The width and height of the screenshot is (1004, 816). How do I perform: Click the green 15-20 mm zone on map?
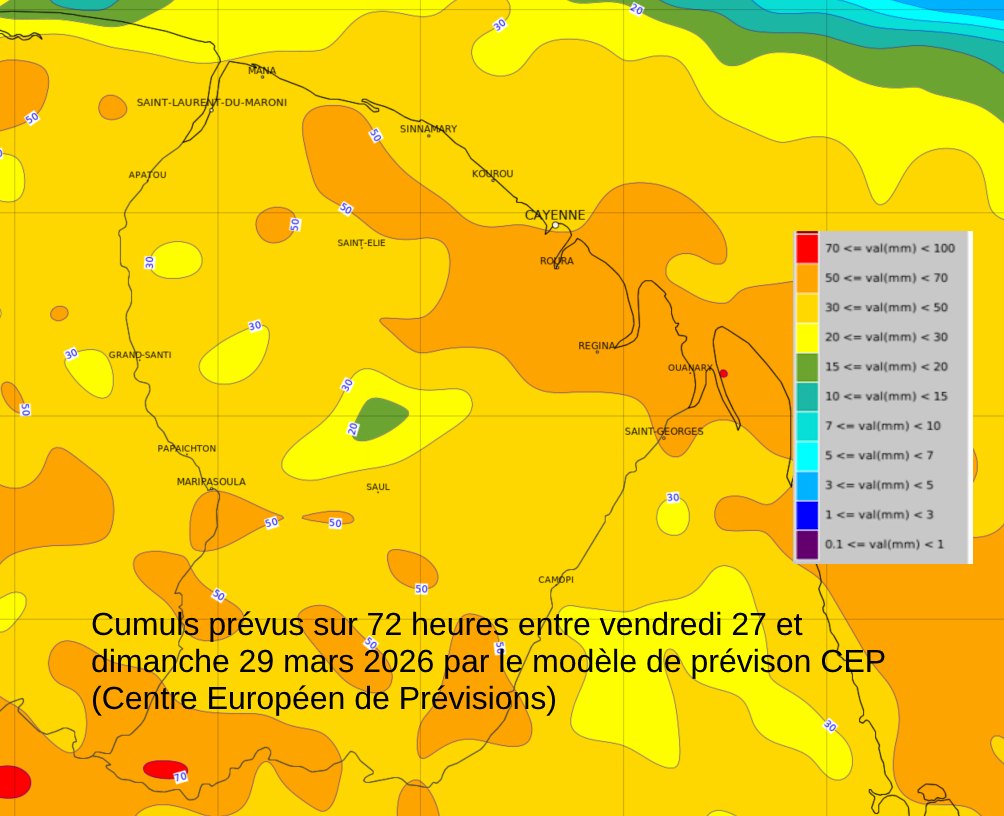tap(381, 418)
